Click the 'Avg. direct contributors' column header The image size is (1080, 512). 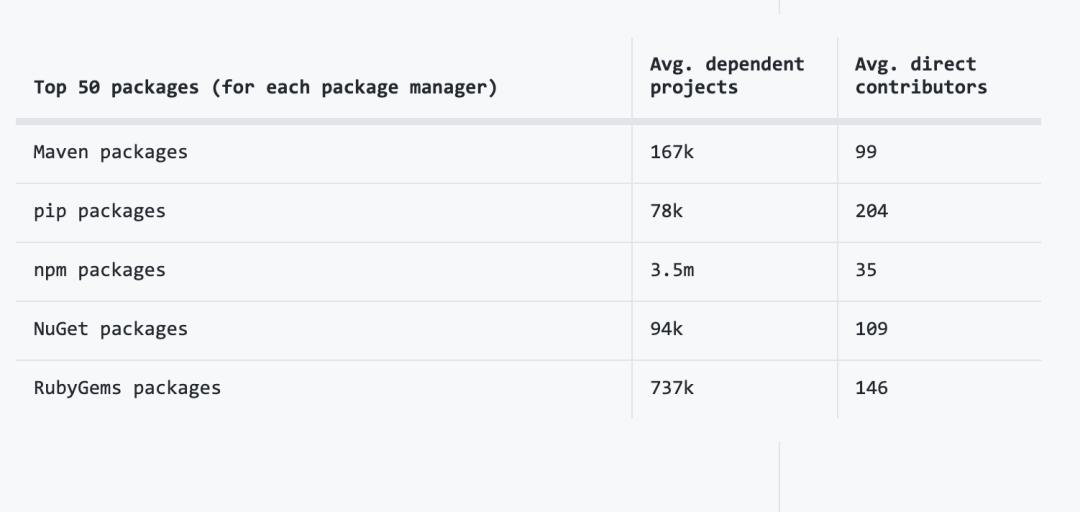coord(920,76)
